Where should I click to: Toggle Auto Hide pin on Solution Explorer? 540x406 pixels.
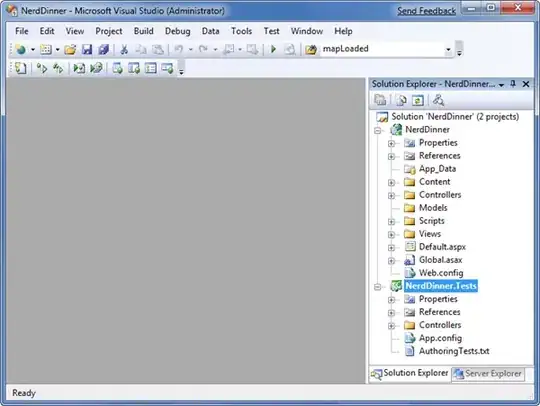(x=513, y=84)
